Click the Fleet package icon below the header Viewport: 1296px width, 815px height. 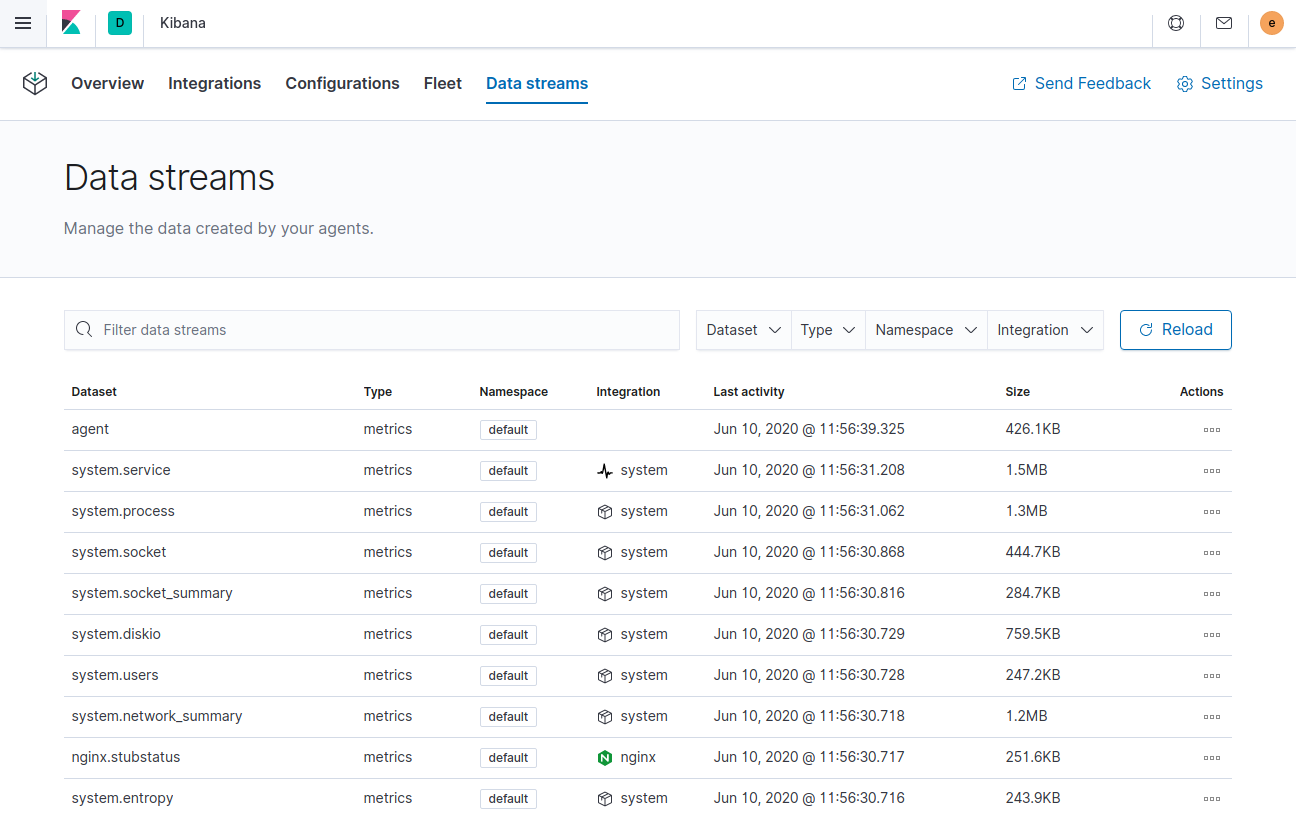(35, 84)
